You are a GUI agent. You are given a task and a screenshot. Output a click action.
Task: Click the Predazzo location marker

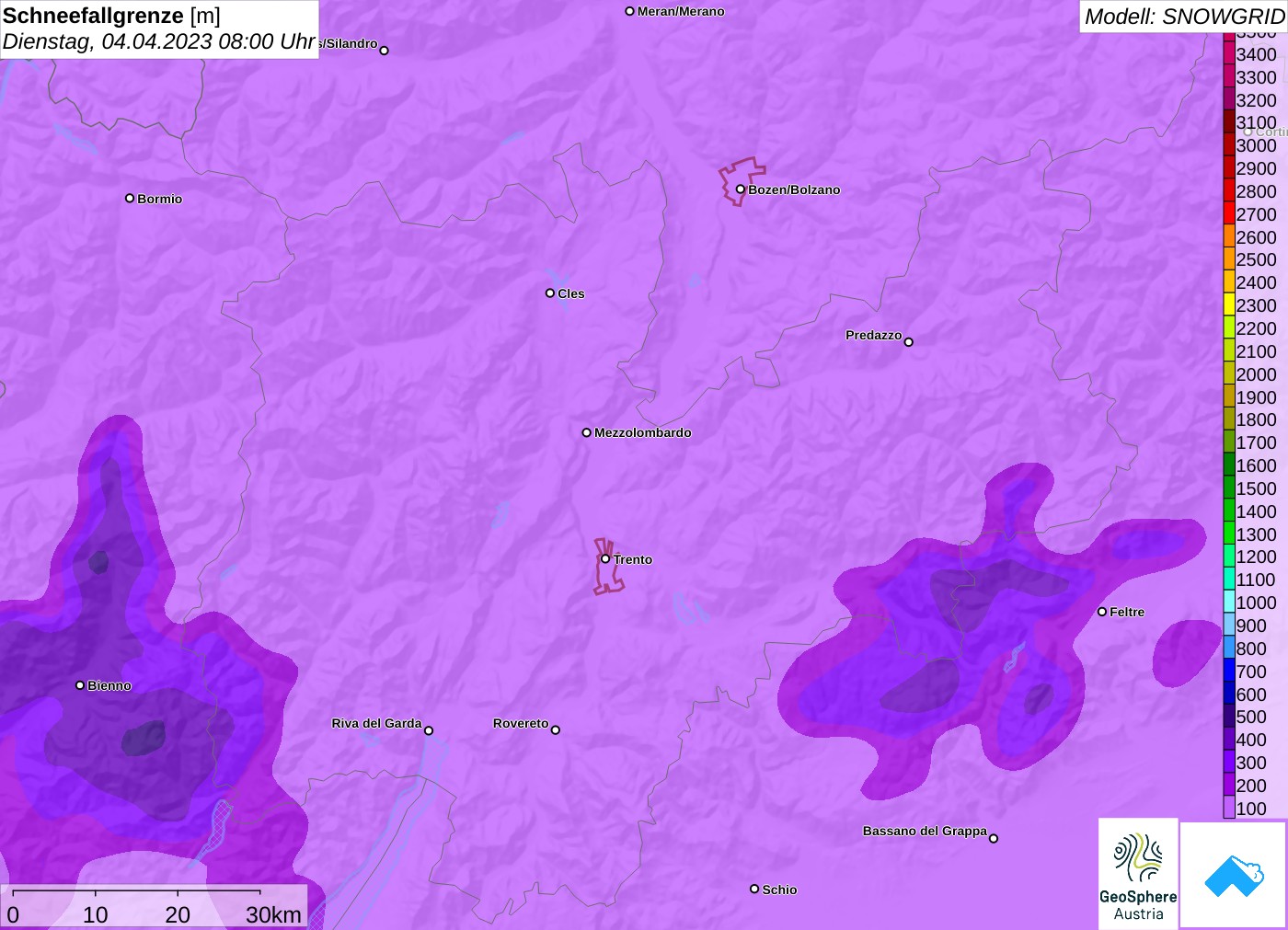click(909, 342)
